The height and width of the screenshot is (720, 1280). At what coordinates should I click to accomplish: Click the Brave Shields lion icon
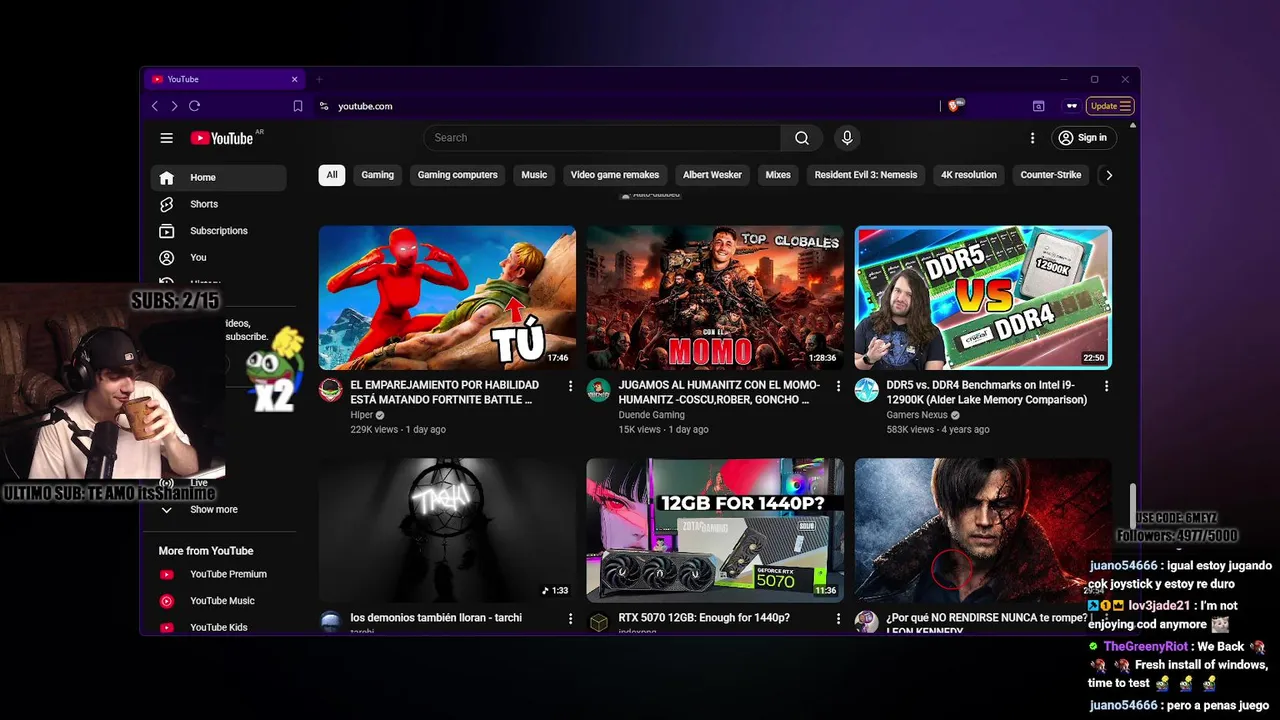953,105
